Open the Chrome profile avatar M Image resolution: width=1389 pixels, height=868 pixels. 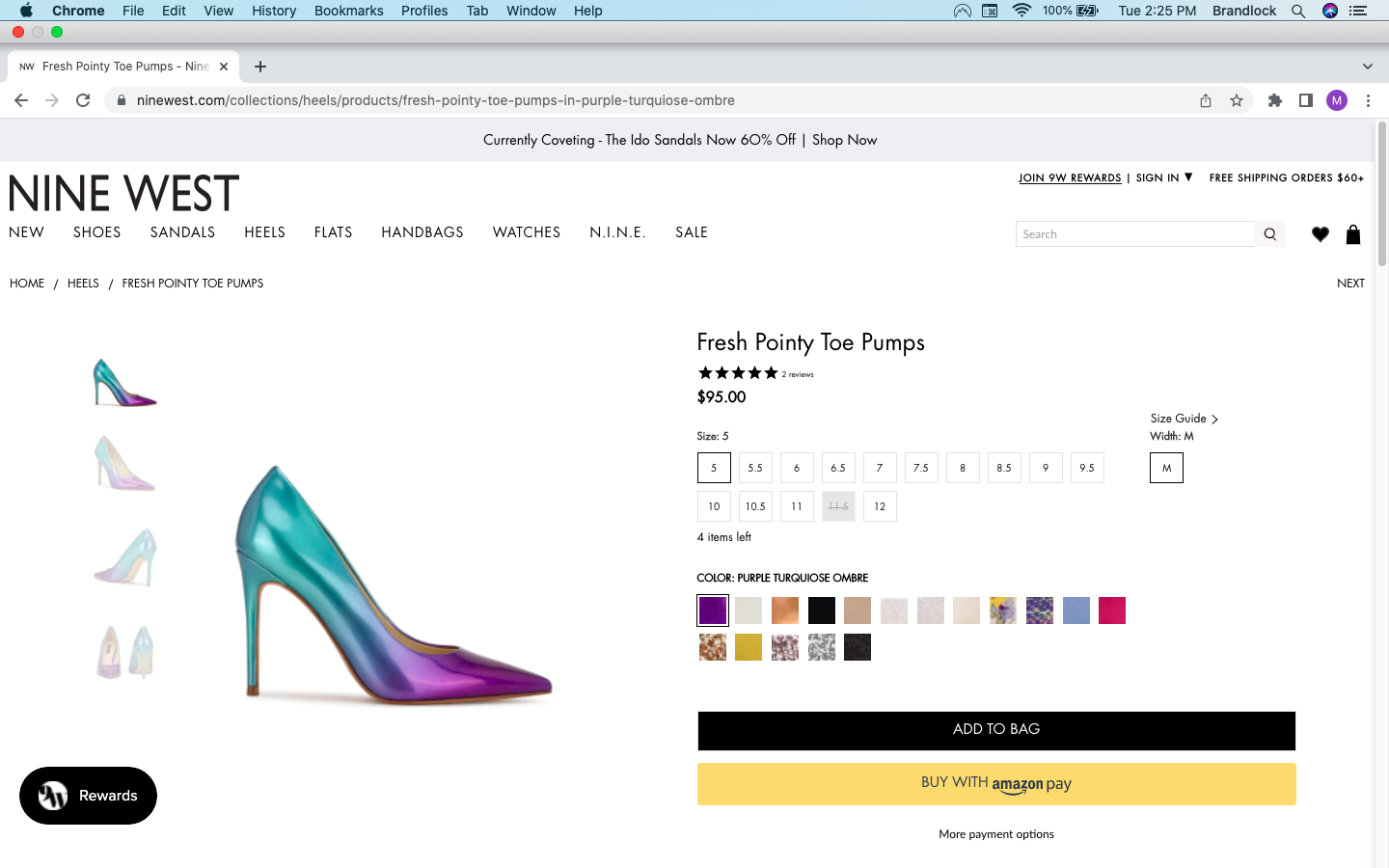[1337, 100]
